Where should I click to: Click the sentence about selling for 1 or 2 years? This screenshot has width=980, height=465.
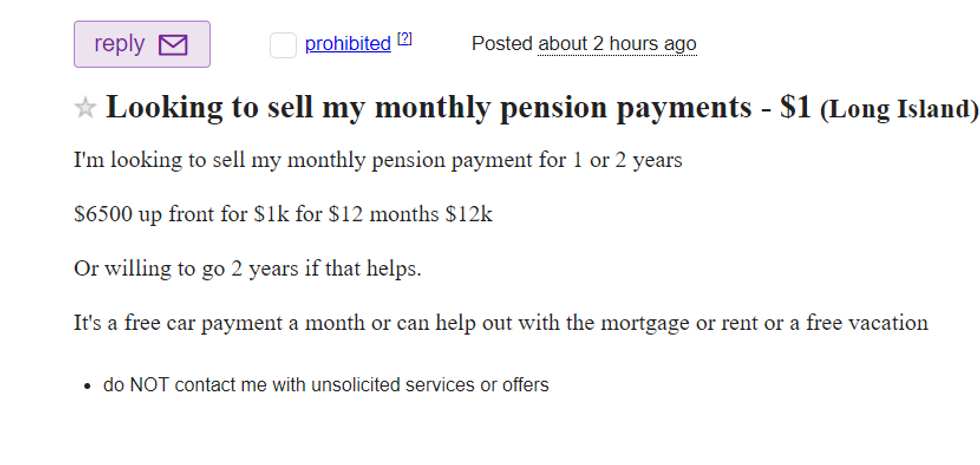coord(378,161)
